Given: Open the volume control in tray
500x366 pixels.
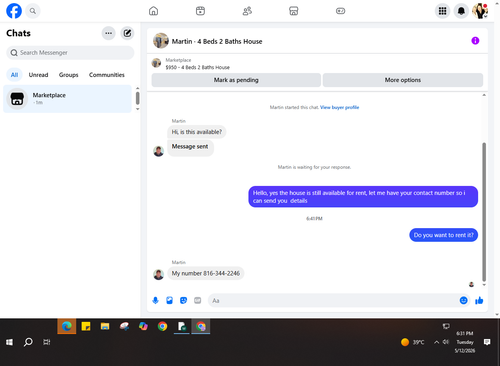Looking at the screenshot, I should point(446,342).
